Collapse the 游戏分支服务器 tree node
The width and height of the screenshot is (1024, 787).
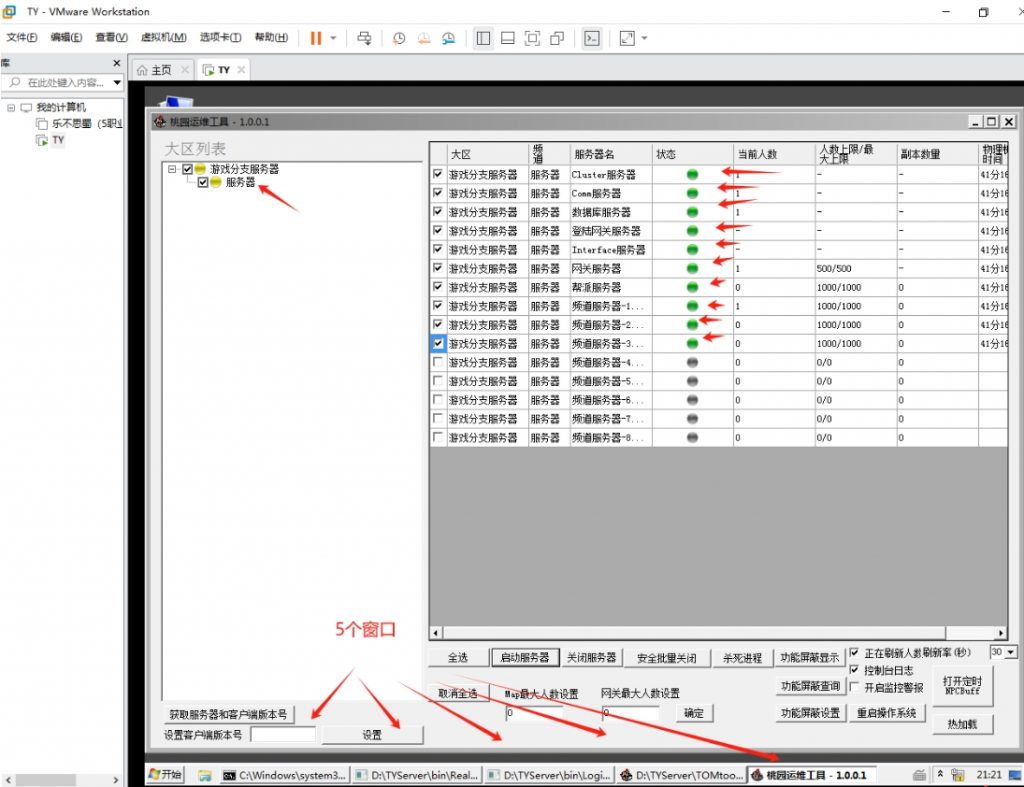[x=173, y=169]
